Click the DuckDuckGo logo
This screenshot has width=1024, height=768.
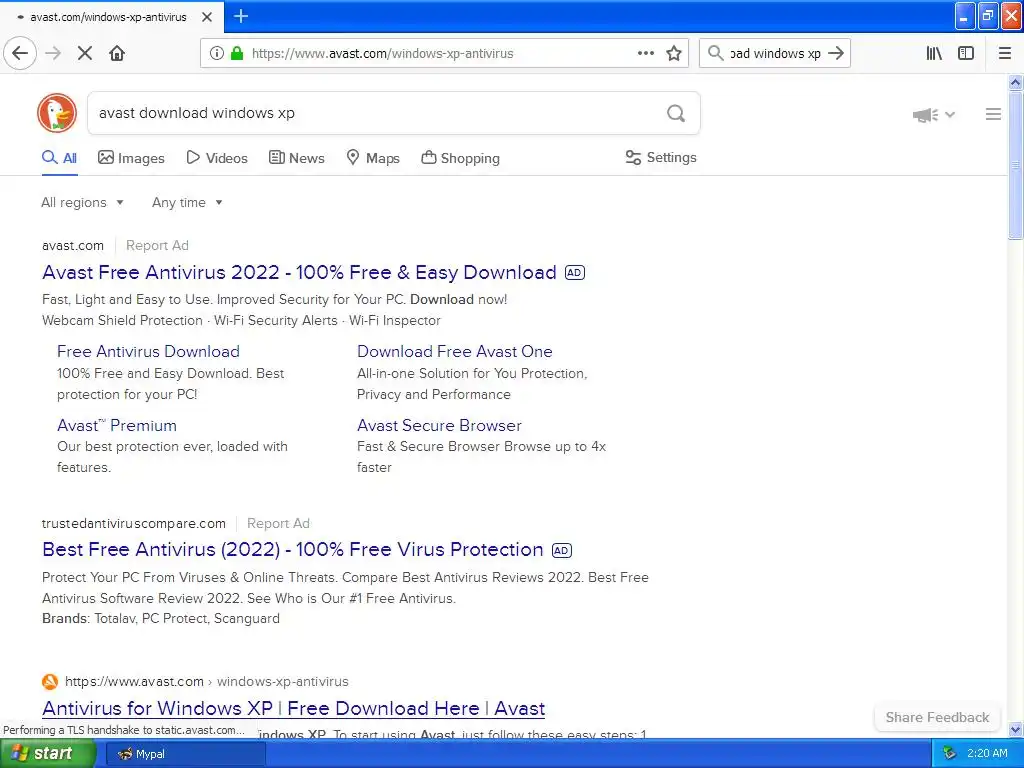tap(57, 113)
